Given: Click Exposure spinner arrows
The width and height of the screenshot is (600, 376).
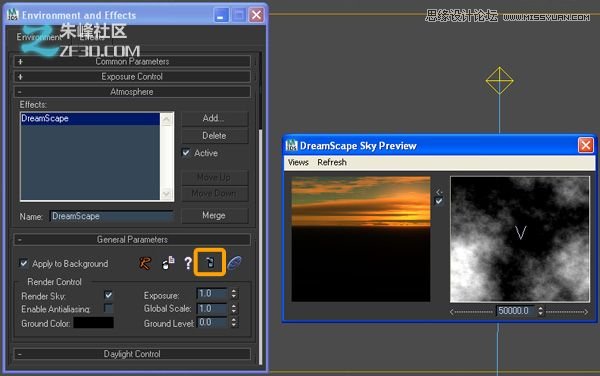Looking at the screenshot, I should (233, 294).
